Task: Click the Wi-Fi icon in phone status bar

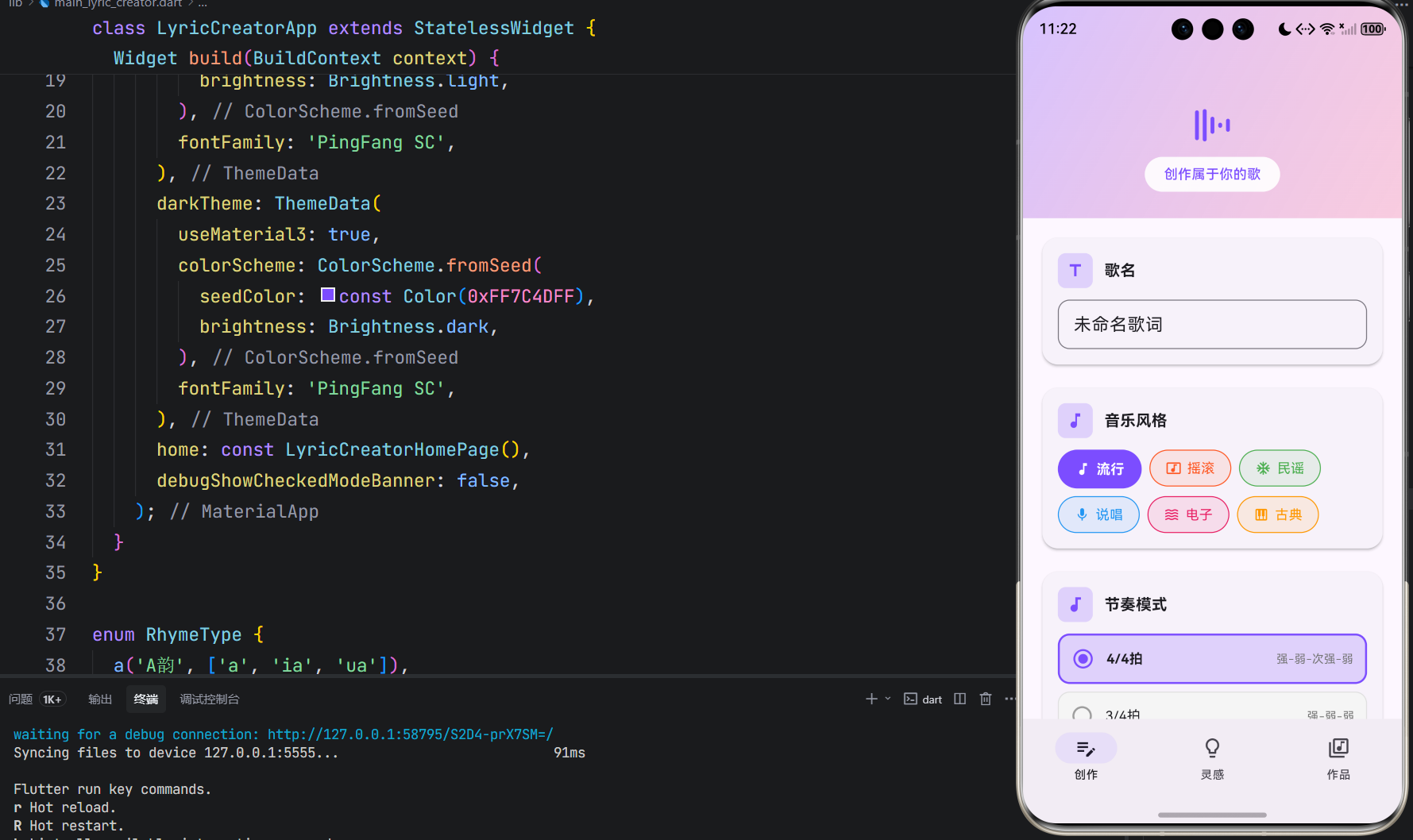Action: coord(1327,29)
